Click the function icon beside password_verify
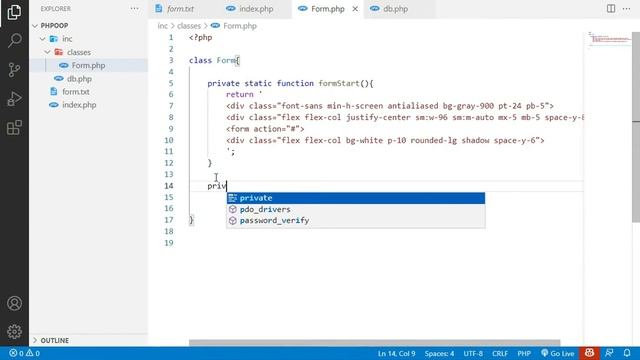 pos(233,220)
